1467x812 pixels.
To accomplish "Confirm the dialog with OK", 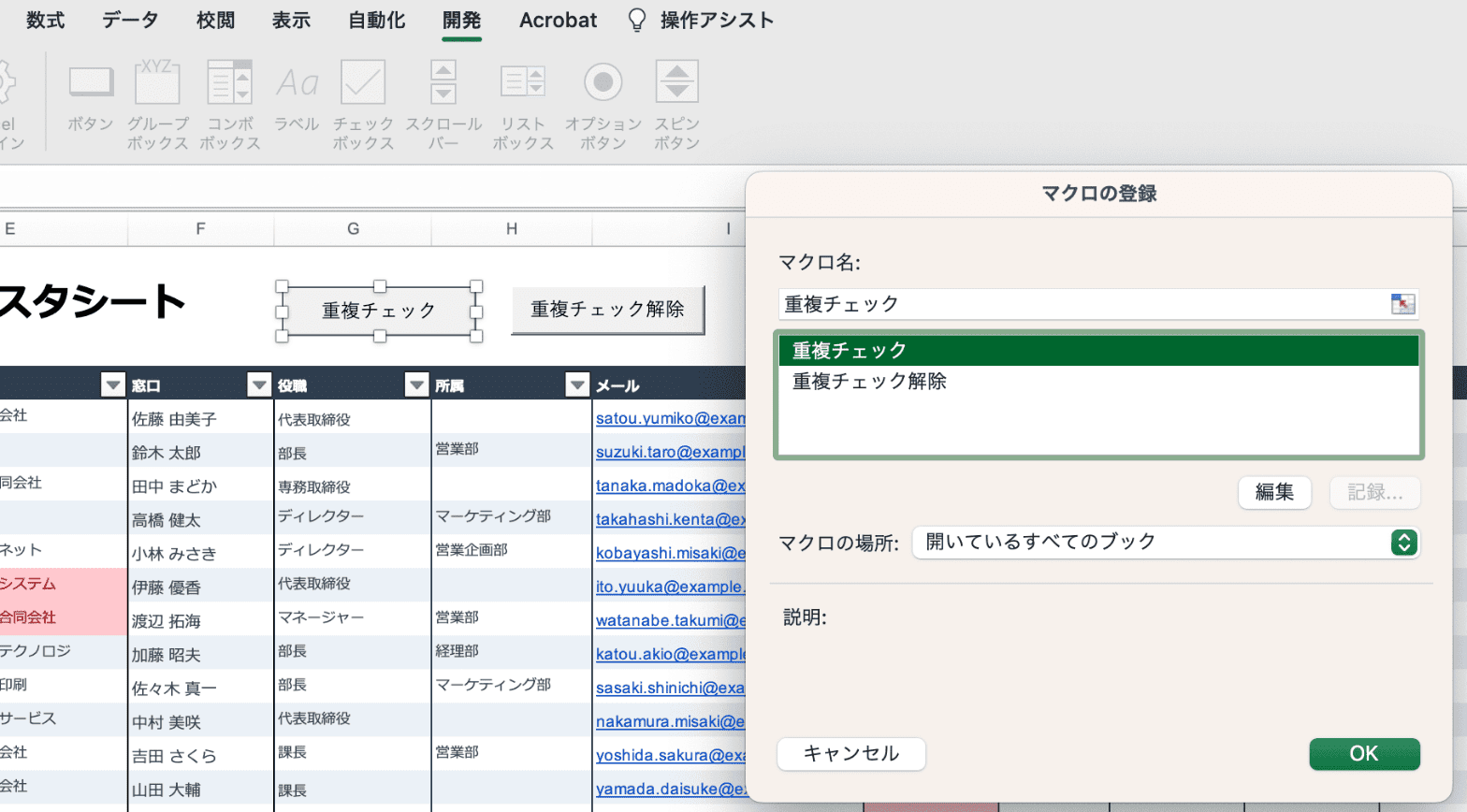I will tap(1364, 754).
